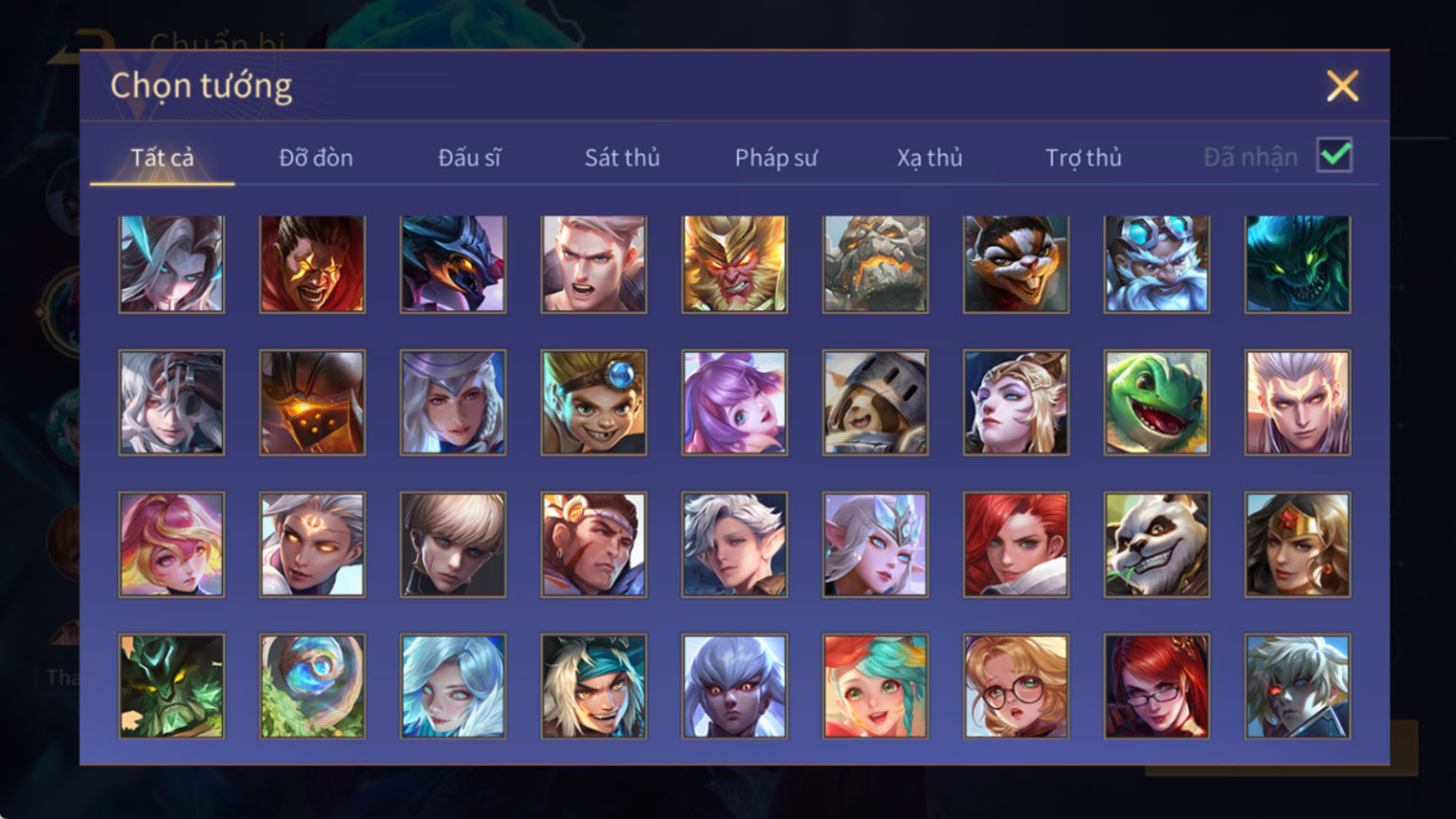Select the armored bear knight hero

pyautogui.click(x=875, y=402)
